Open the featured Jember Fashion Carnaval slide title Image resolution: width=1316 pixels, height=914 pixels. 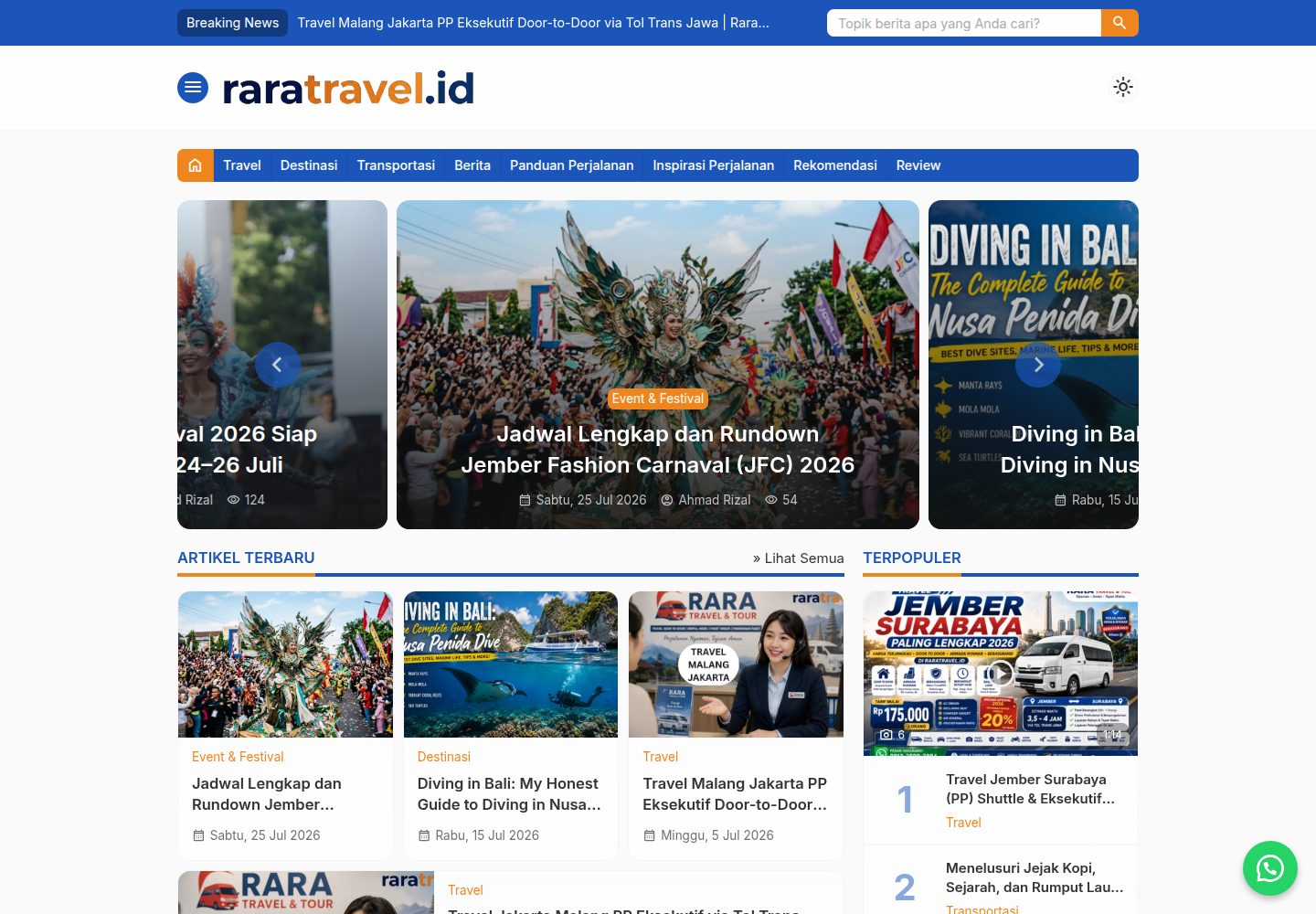pos(658,450)
